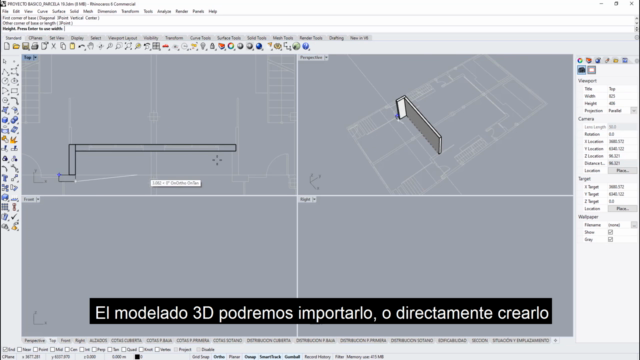Toggle Osnap in status bar

pos(250,357)
